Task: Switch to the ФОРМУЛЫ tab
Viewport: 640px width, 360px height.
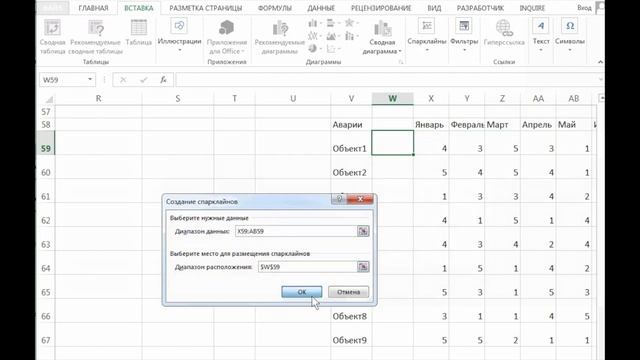Action: [x=275, y=8]
